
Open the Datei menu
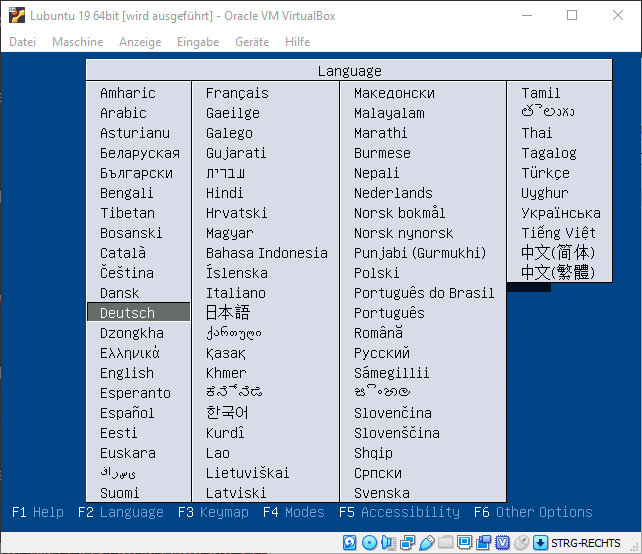click(23, 42)
